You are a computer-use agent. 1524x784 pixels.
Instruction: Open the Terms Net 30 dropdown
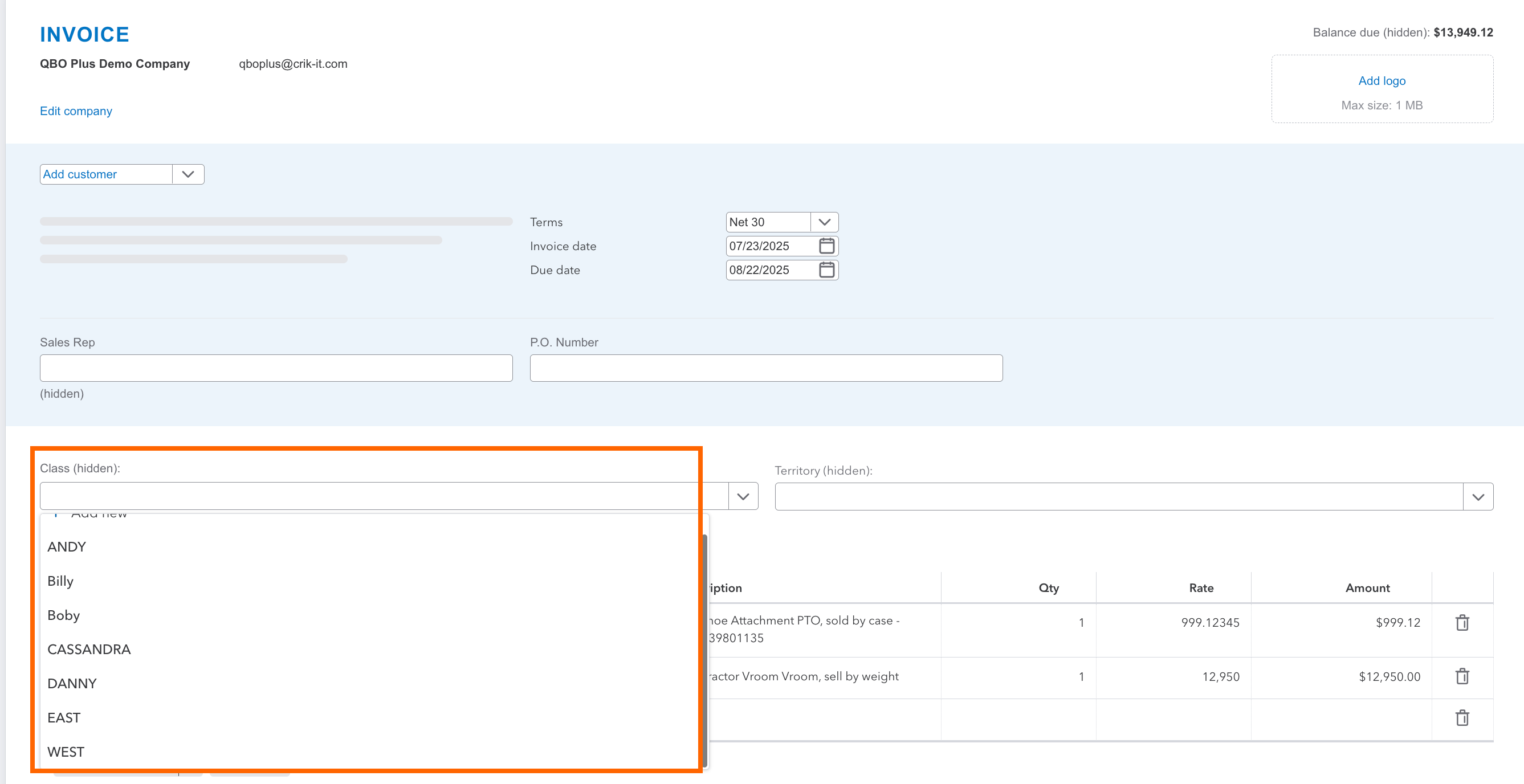(824, 222)
